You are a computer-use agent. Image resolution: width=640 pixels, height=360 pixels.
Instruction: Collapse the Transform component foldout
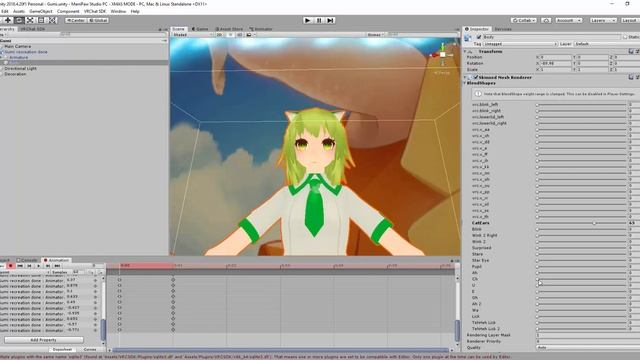click(465, 51)
